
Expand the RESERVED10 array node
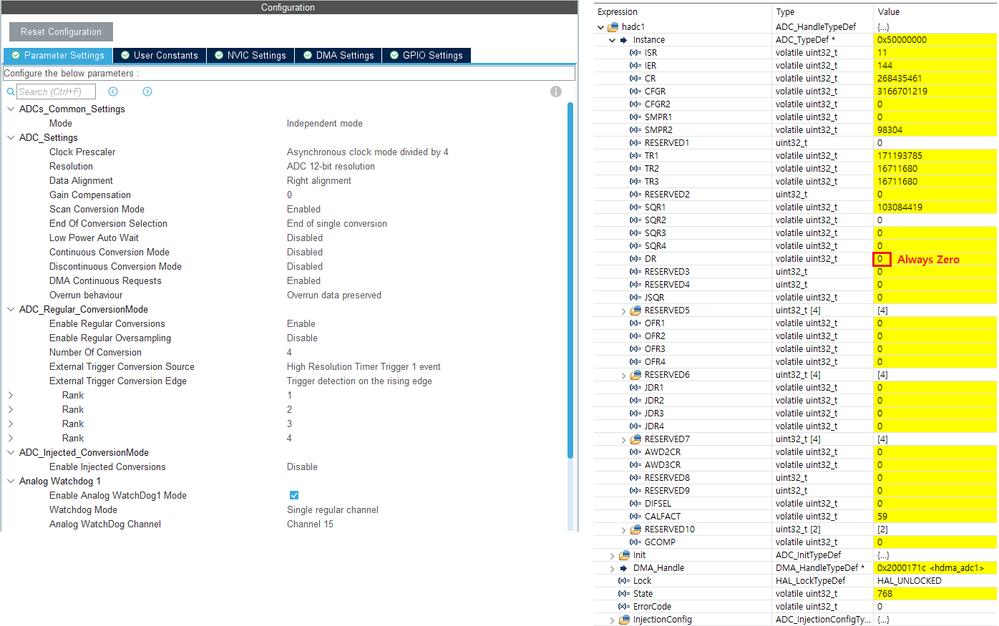(624, 530)
